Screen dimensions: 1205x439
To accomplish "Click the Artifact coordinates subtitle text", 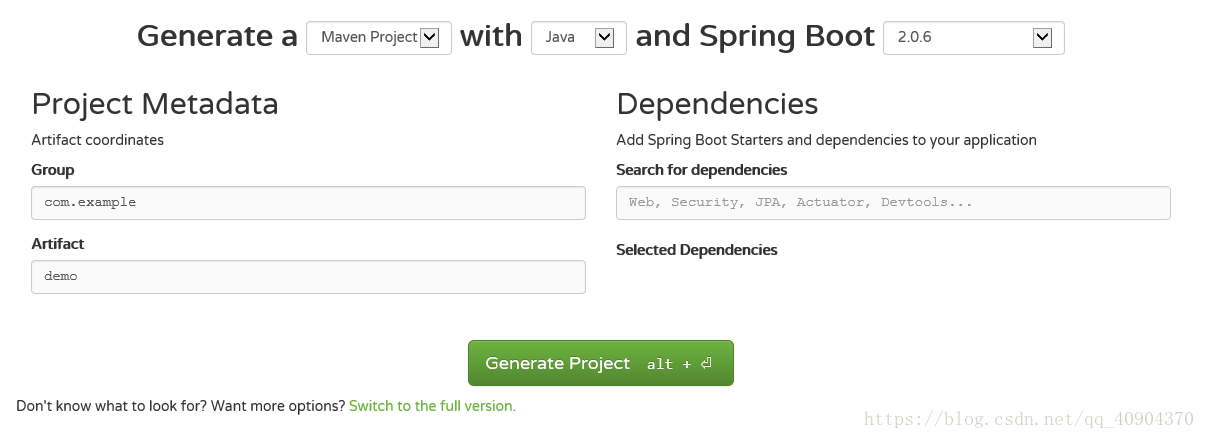I will [x=98, y=140].
